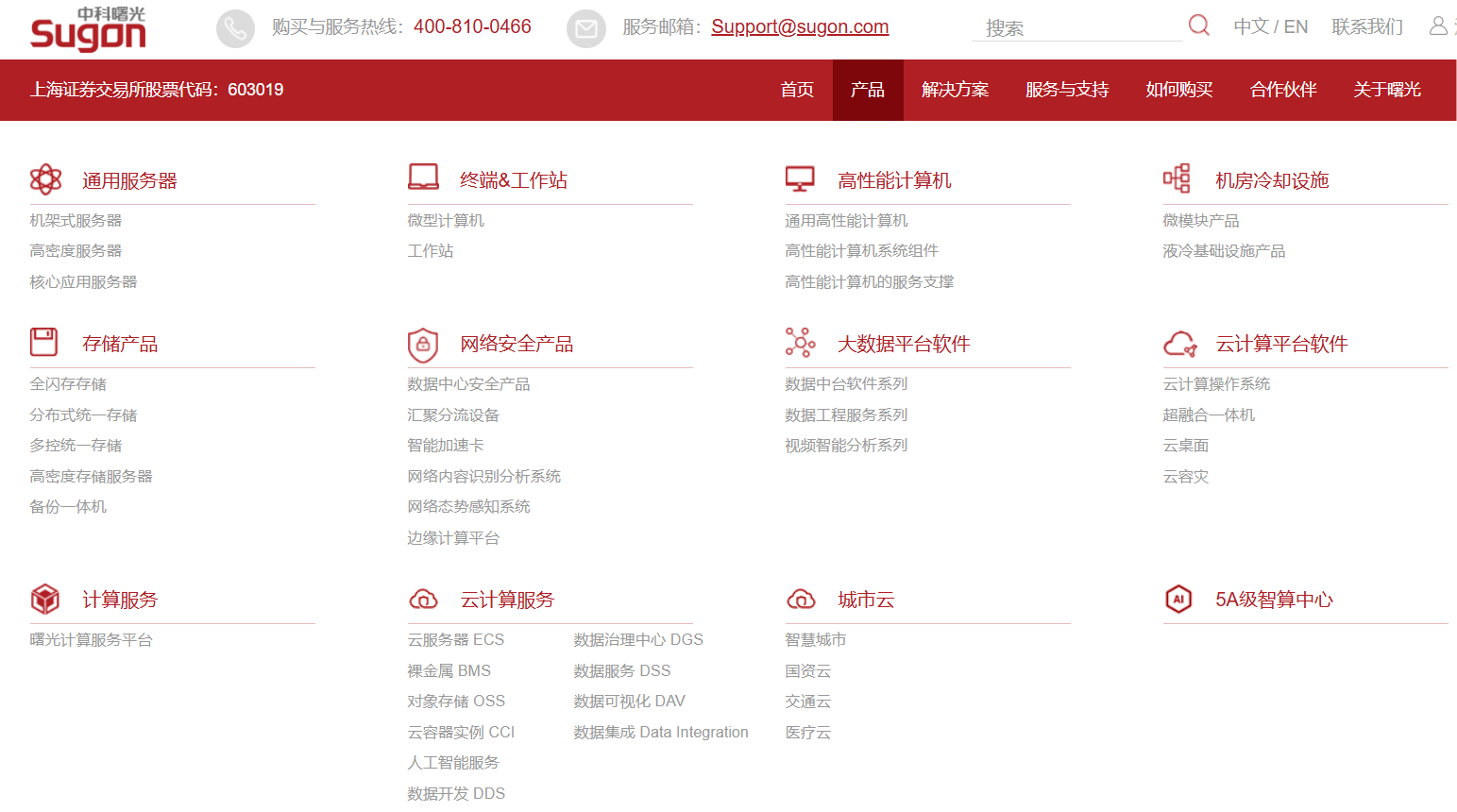Viewport: 1457px width, 812px height.
Task: Open 全闪存存储 link
Action: coord(68,383)
